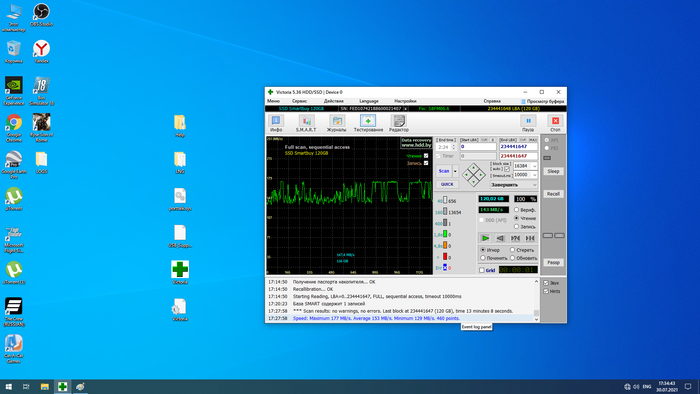Open the Recycle Bin Корзина icon

(x=14, y=52)
